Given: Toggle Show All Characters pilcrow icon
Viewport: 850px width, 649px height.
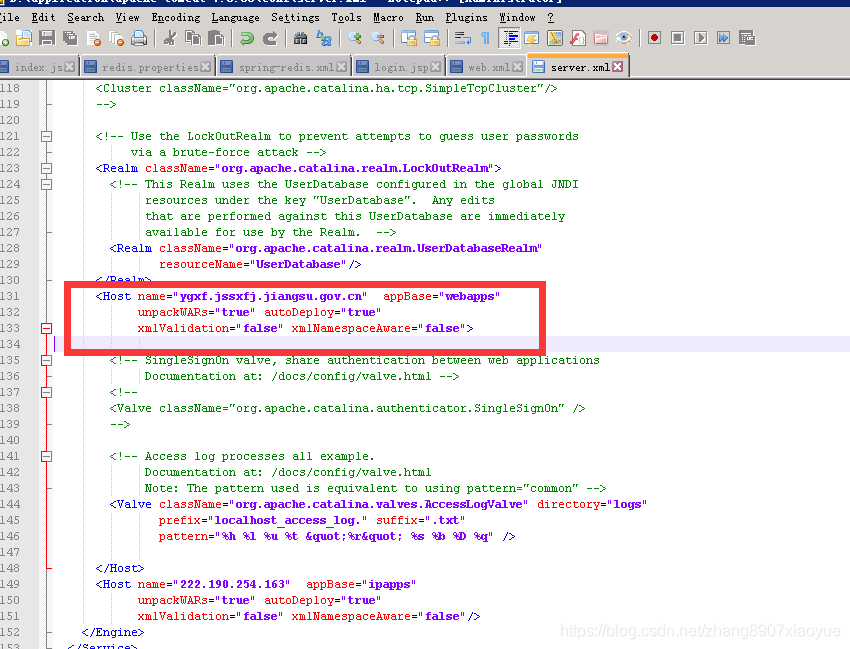Looking at the screenshot, I should (486, 38).
